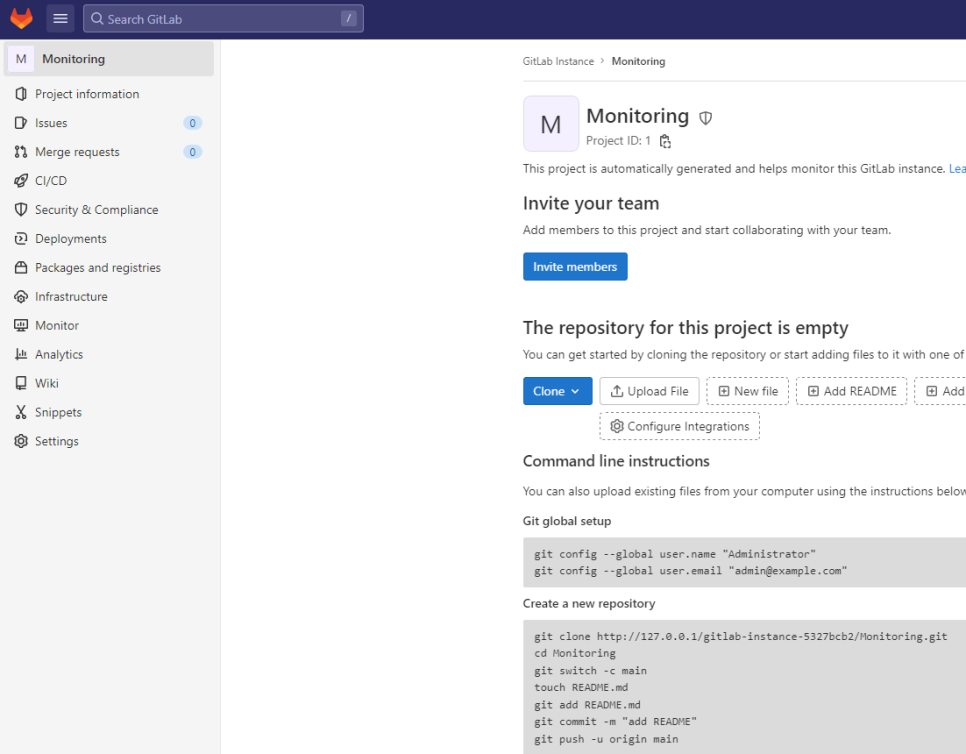
Task: Click the Analytics chart icon
Action: coord(21,354)
